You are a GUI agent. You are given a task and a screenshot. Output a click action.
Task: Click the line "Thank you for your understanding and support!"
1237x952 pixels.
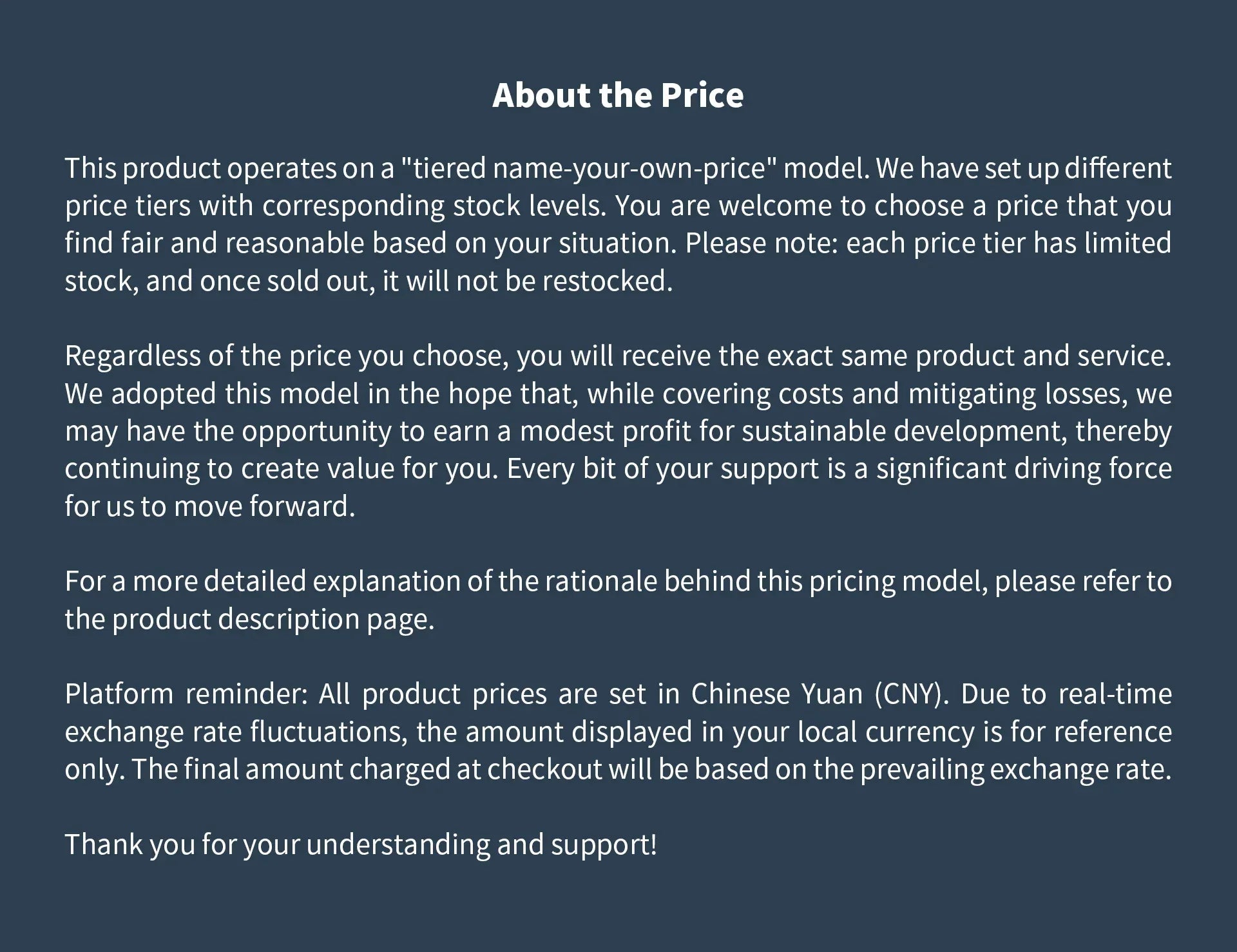pyautogui.click(x=361, y=844)
